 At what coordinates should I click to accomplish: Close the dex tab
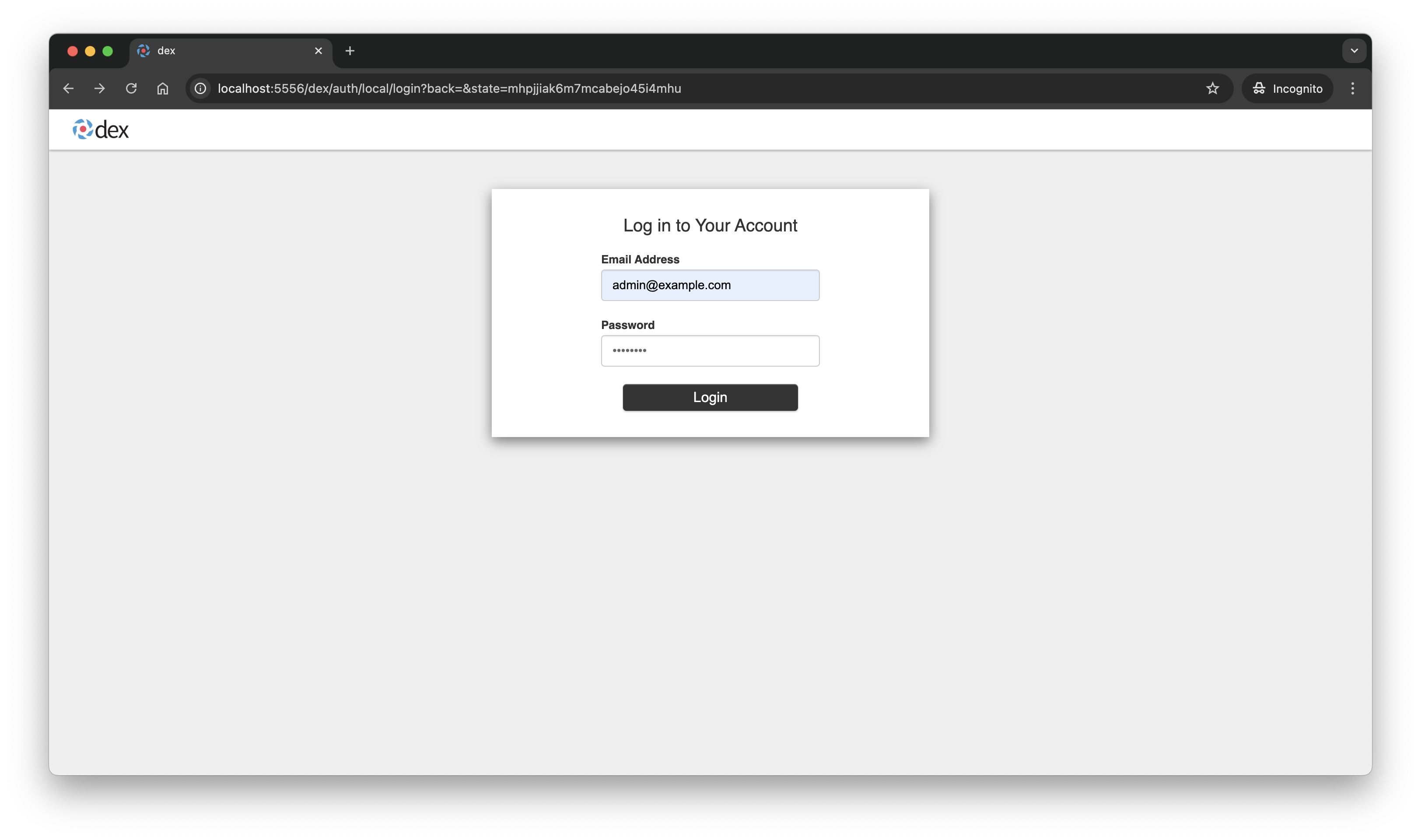[x=318, y=51]
